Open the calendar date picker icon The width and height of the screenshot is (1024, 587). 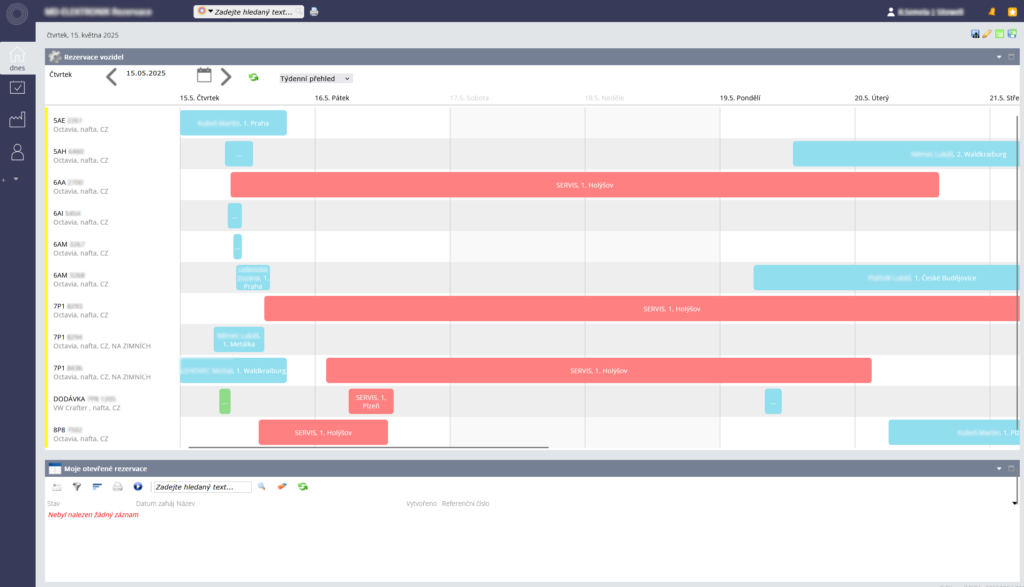(x=204, y=75)
